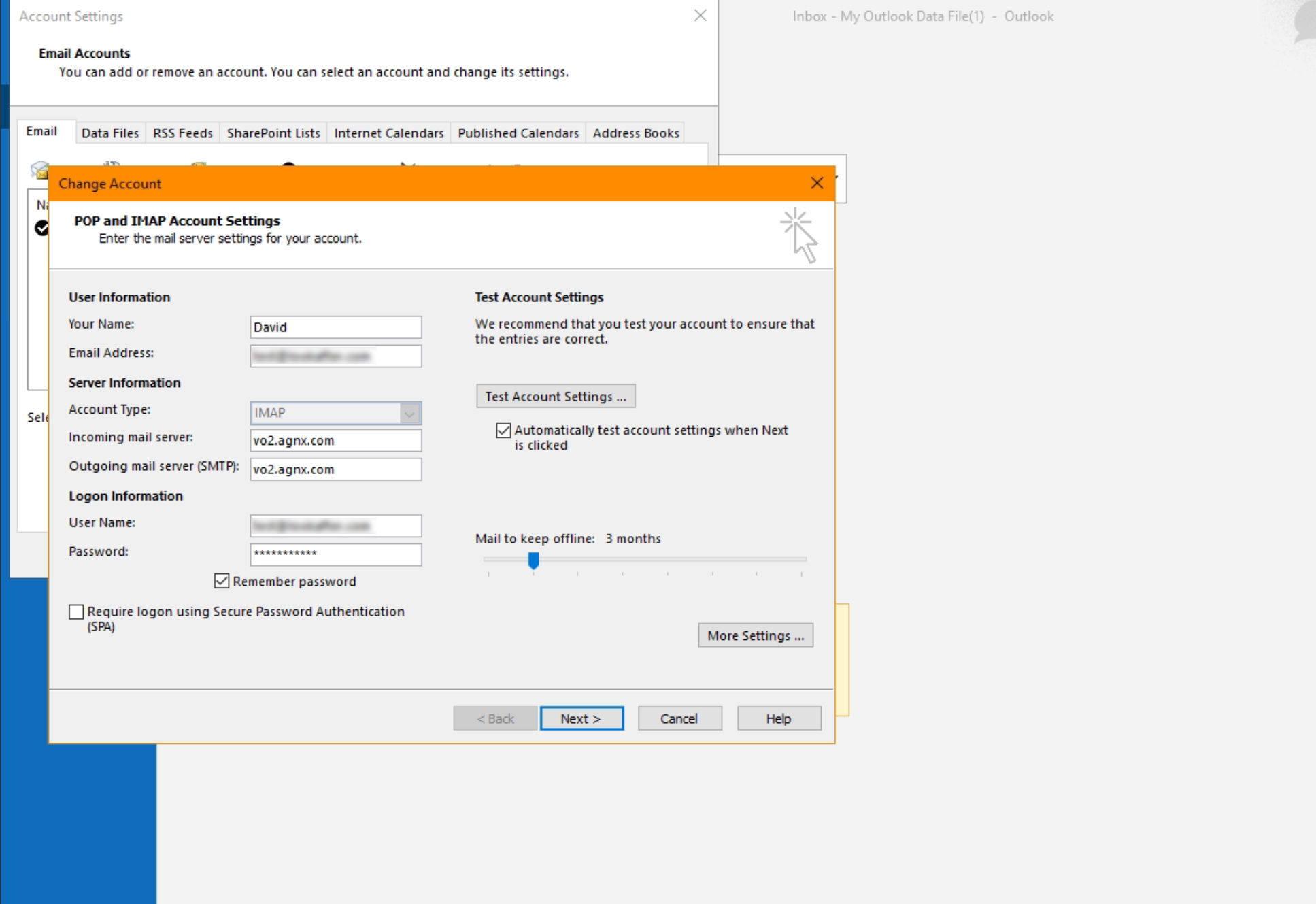Uncheck Remember password checkbox
This screenshot has height=904, width=1316.
222,581
